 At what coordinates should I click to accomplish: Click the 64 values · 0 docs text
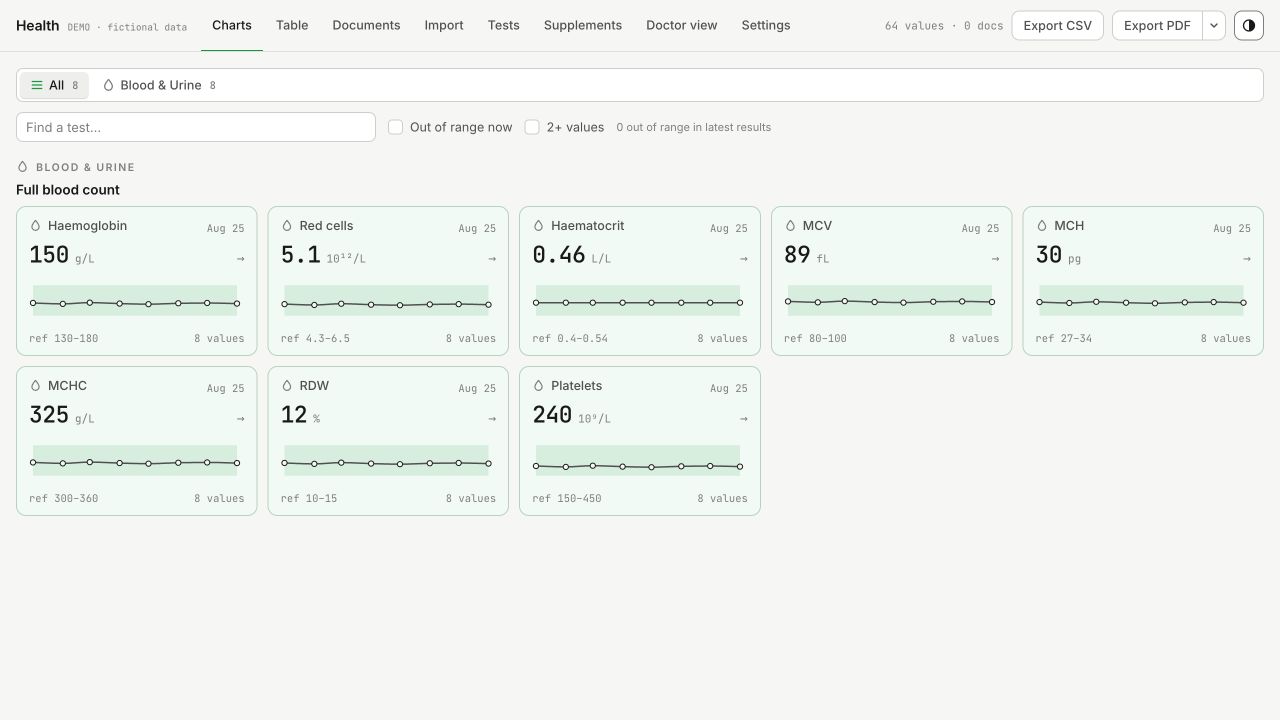(944, 26)
